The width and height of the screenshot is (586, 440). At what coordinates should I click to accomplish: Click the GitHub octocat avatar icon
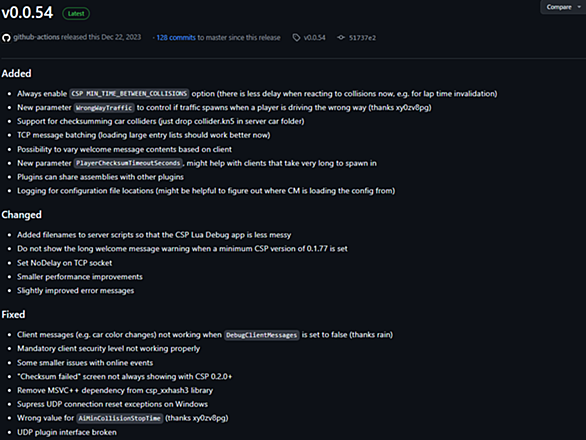pos(6,38)
